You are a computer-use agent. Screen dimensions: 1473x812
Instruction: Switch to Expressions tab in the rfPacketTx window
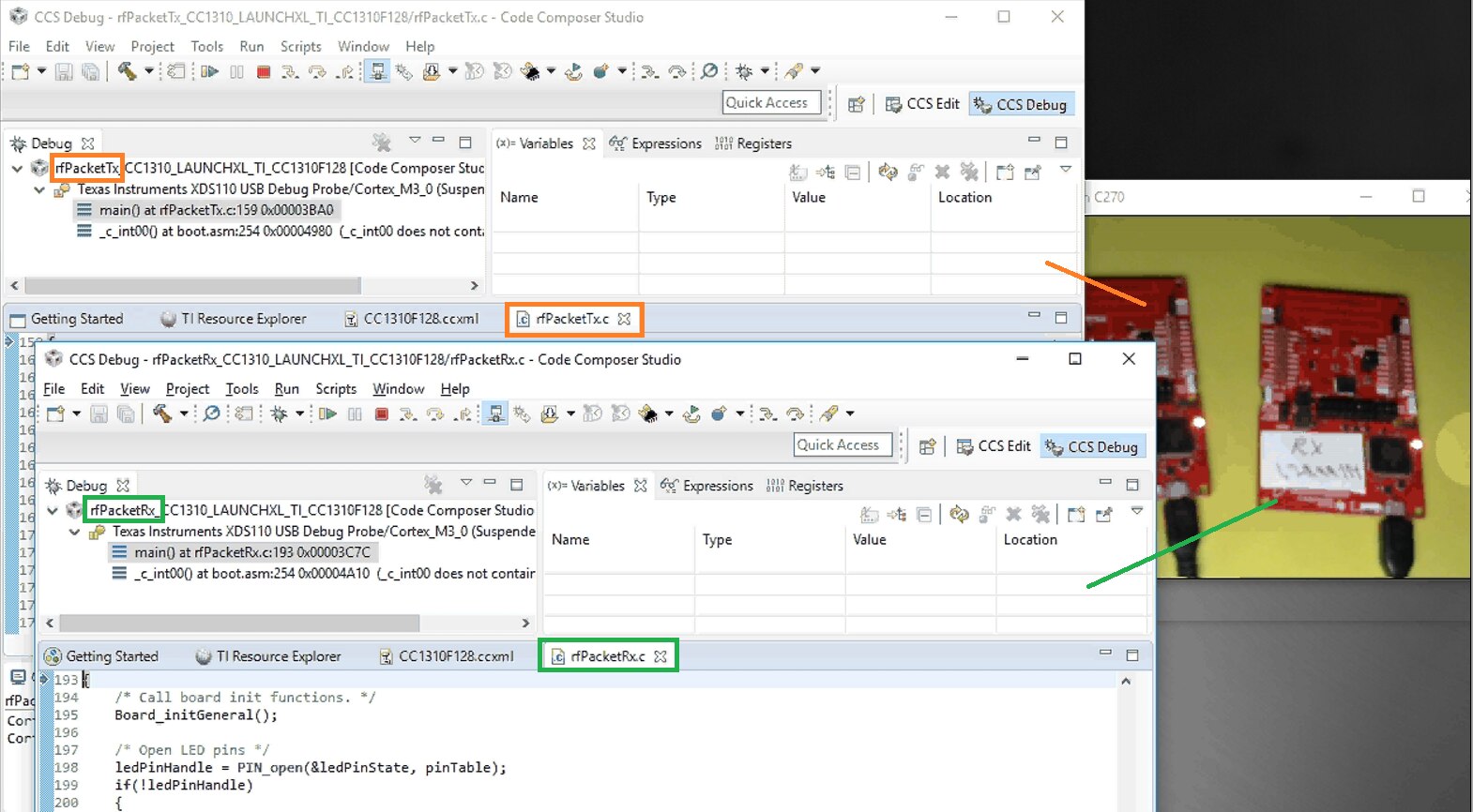656,143
